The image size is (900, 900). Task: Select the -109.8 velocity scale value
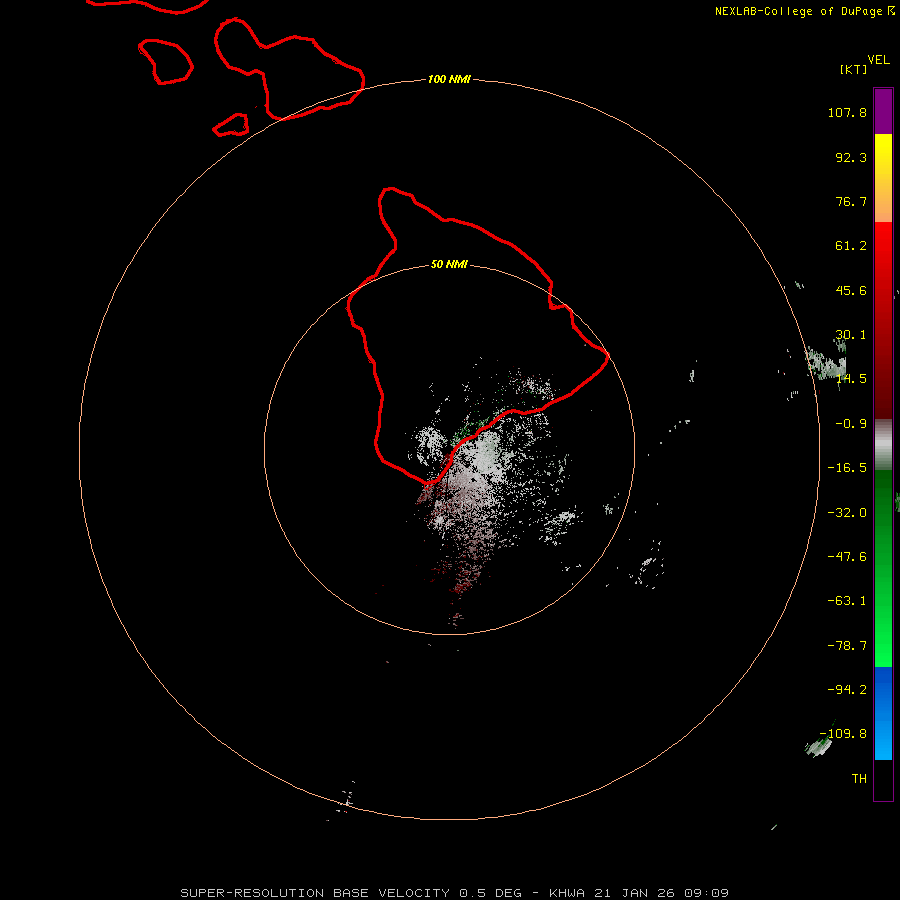point(843,734)
